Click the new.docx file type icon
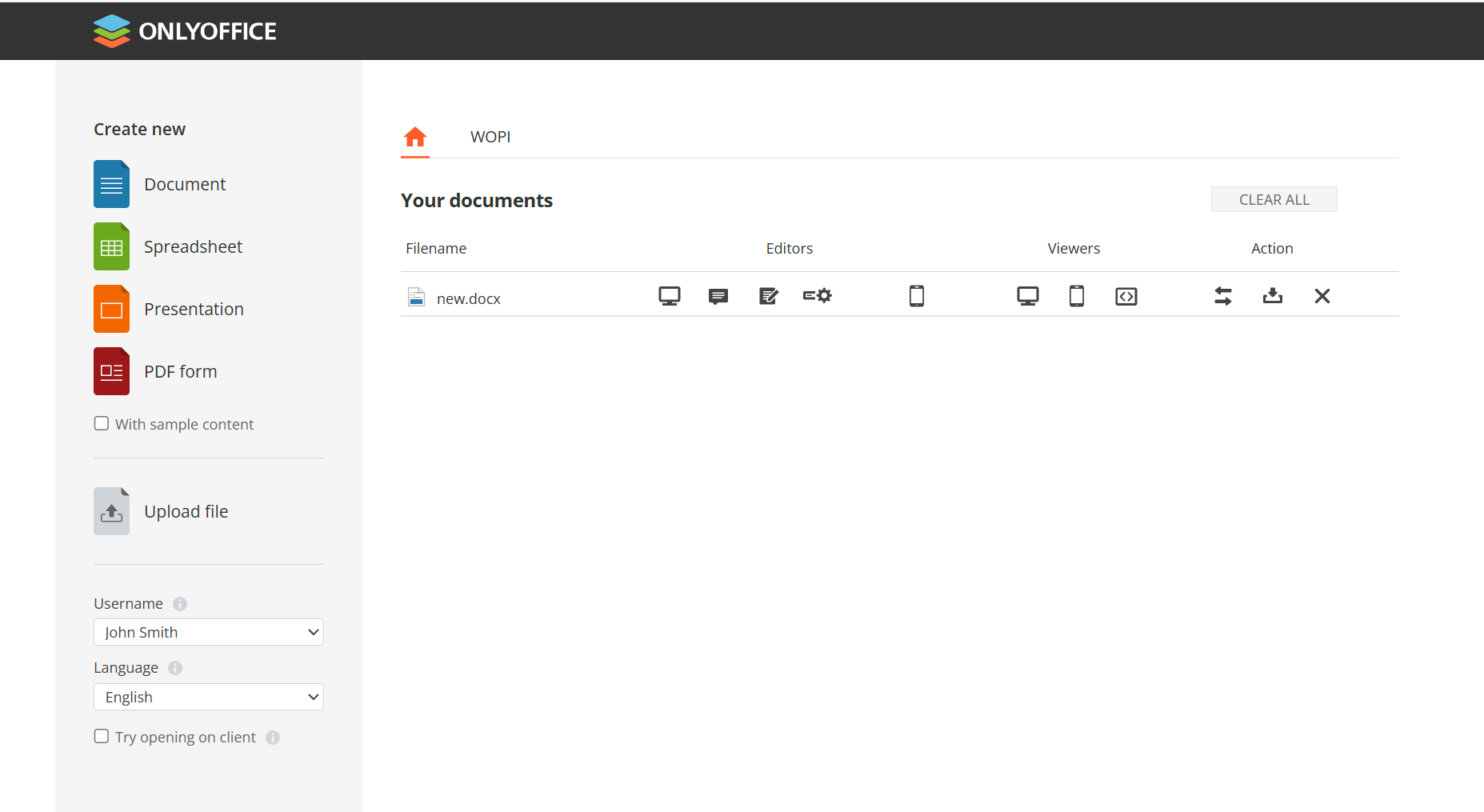 [416, 297]
